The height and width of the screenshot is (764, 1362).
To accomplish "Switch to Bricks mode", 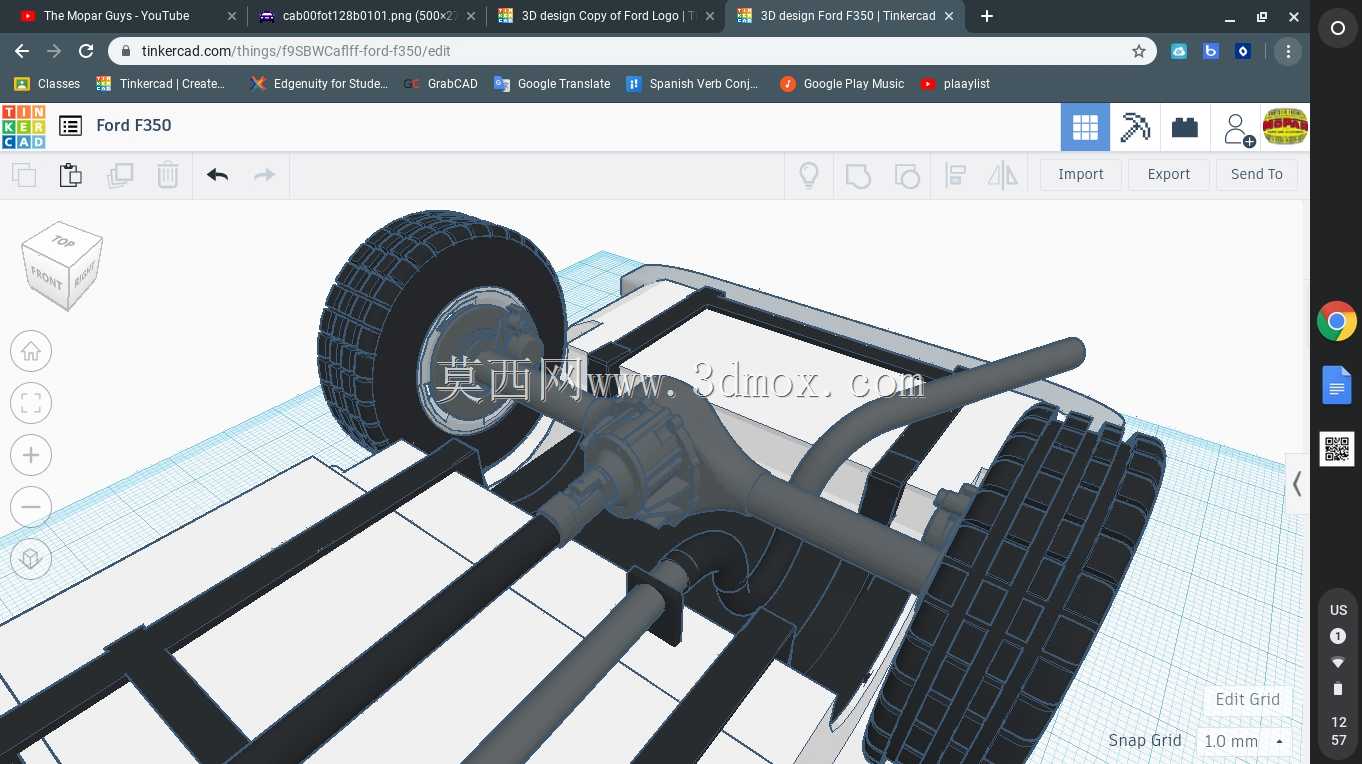I will tap(1185, 127).
